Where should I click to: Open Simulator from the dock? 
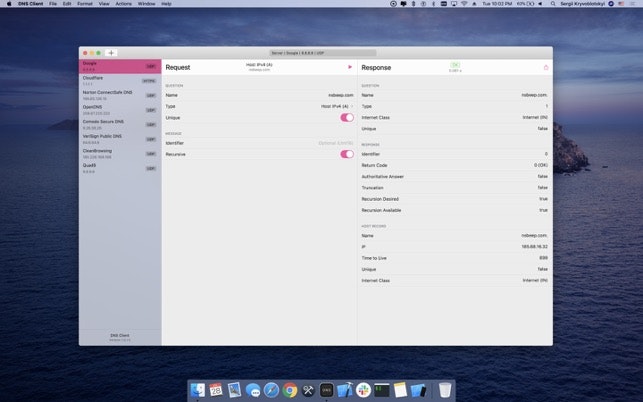(x=418, y=390)
